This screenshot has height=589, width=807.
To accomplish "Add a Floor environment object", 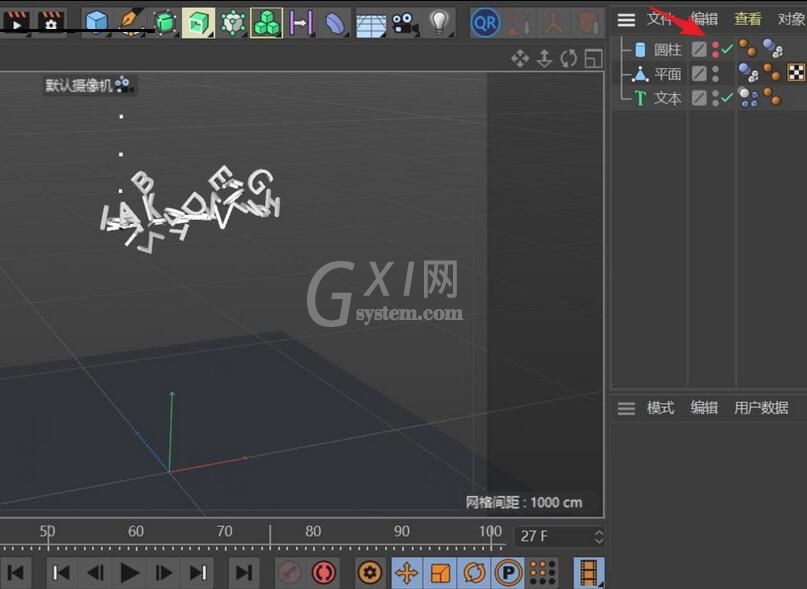I will (371, 24).
